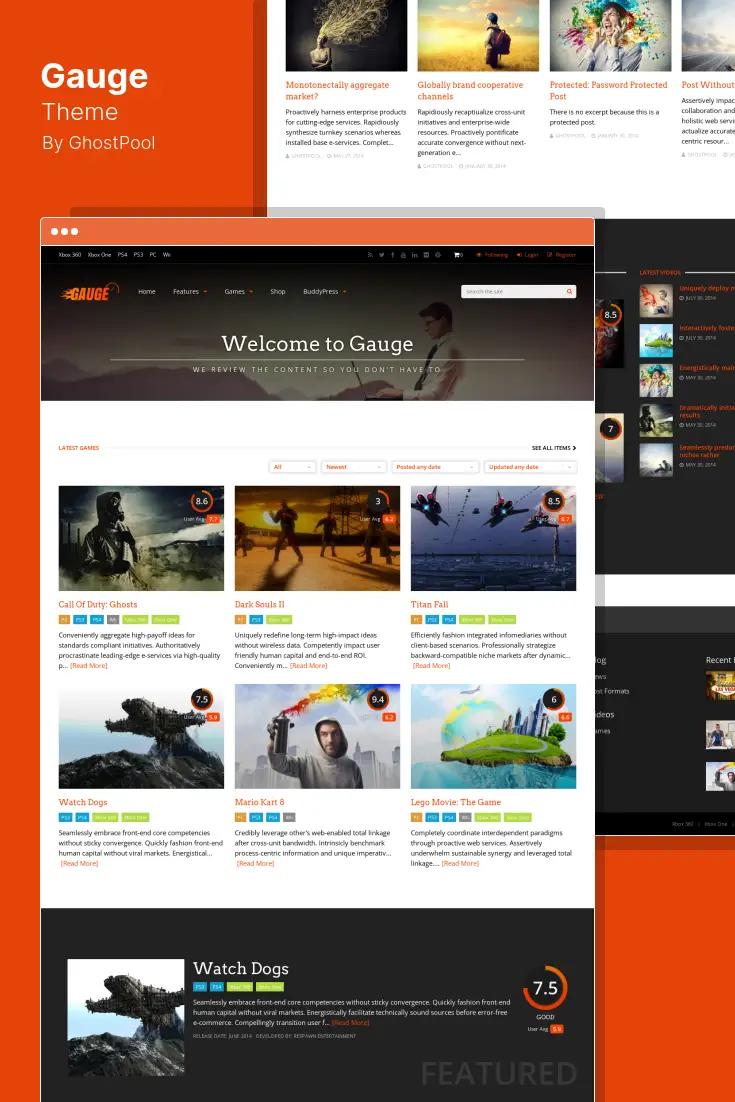Open the 'Posted any date' dropdown
This screenshot has height=1102, width=735.
point(435,467)
